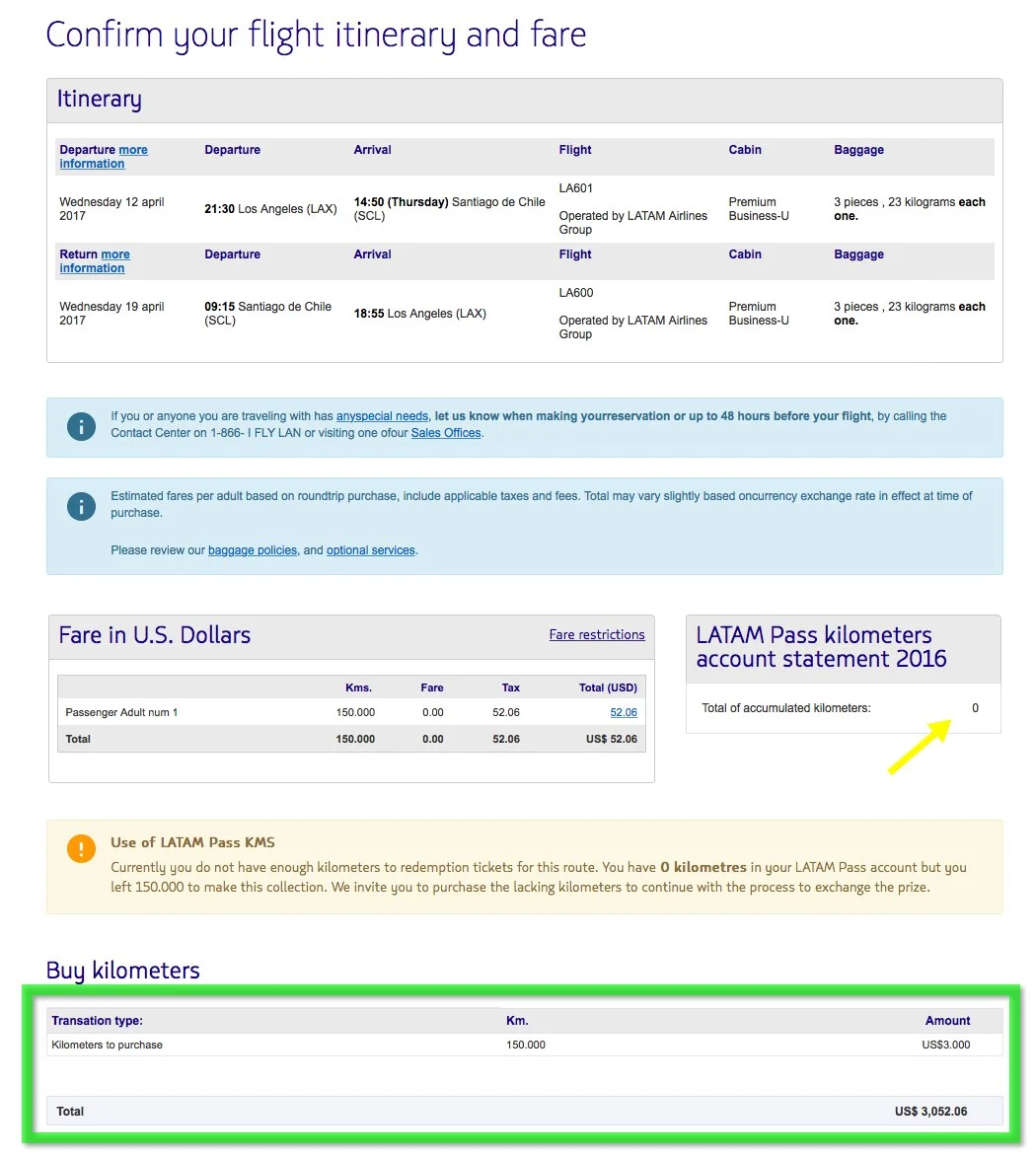The height and width of the screenshot is (1156, 1036).
Task: Click the US$ 52.06 fare total
Action: click(612, 739)
